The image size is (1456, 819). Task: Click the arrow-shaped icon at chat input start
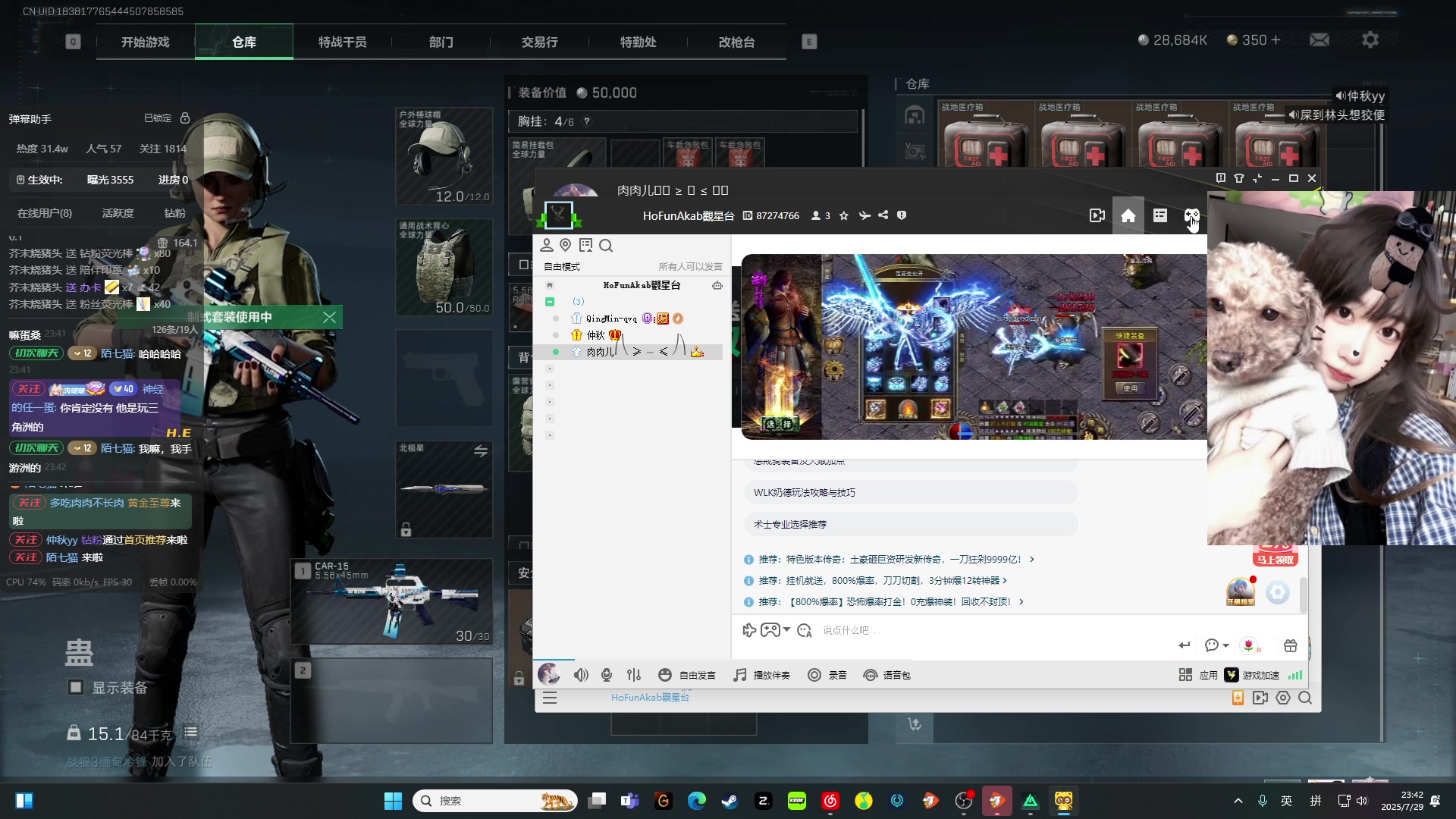click(x=749, y=630)
